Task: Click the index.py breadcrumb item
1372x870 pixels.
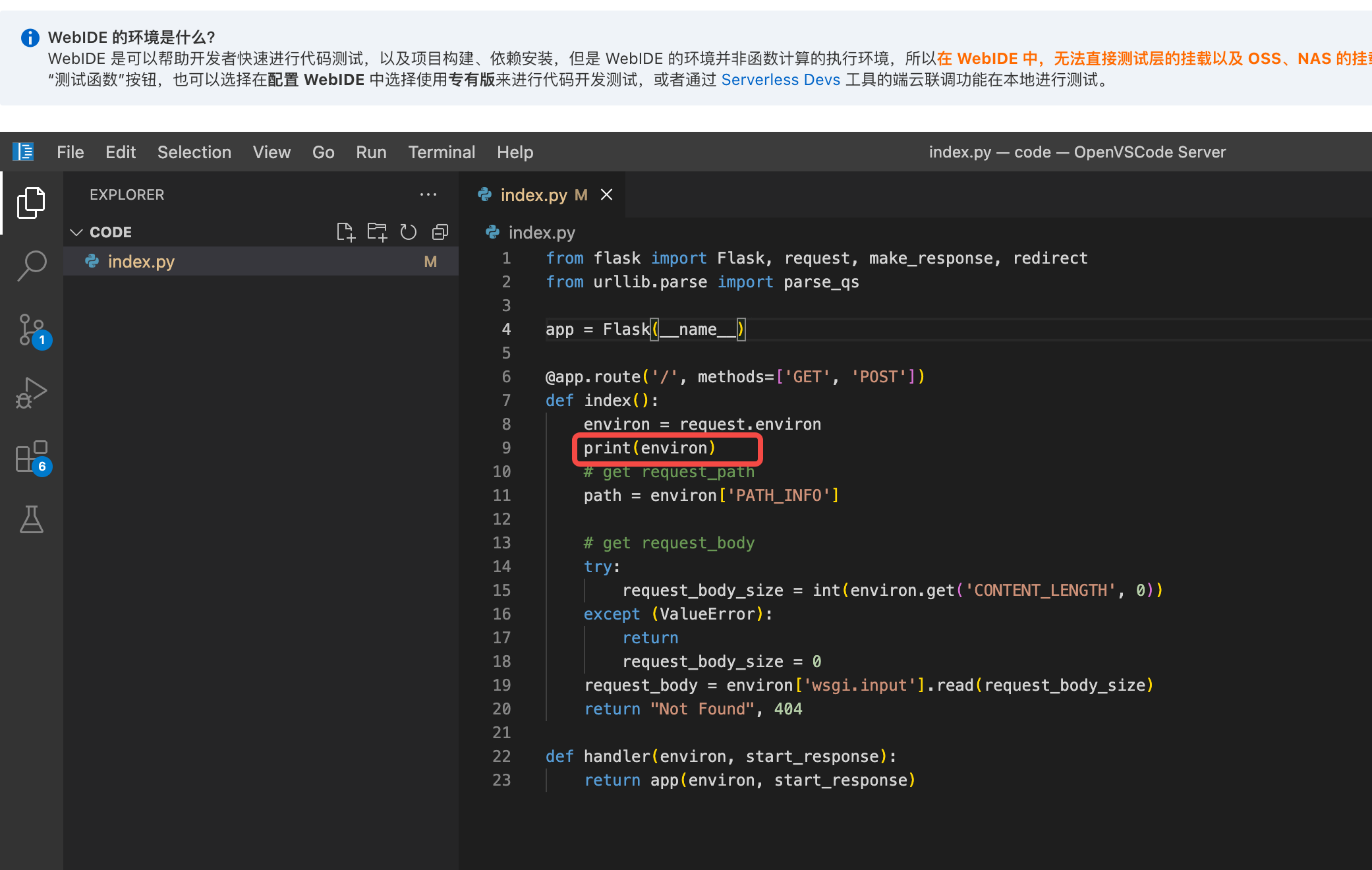Action: (542, 232)
